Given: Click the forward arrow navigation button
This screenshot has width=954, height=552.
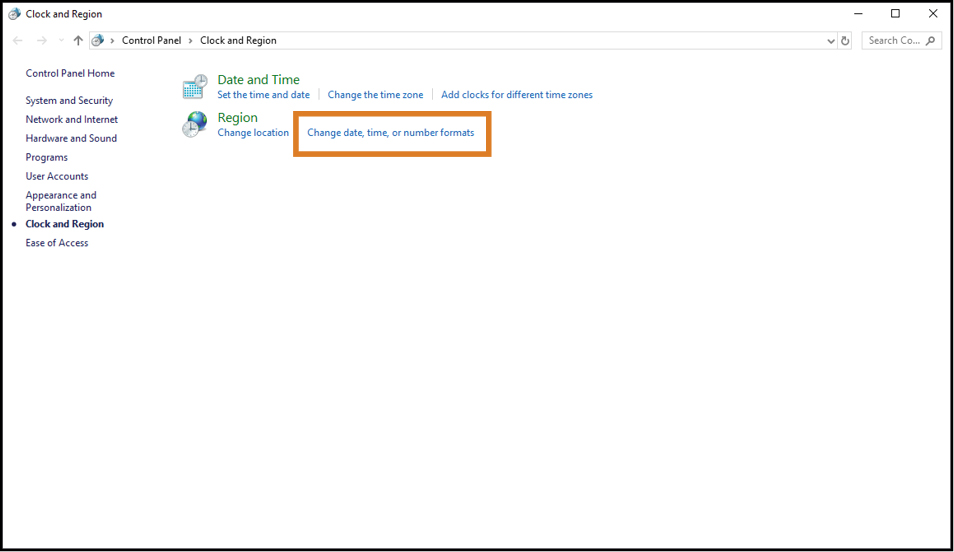Looking at the screenshot, I should (x=41, y=40).
